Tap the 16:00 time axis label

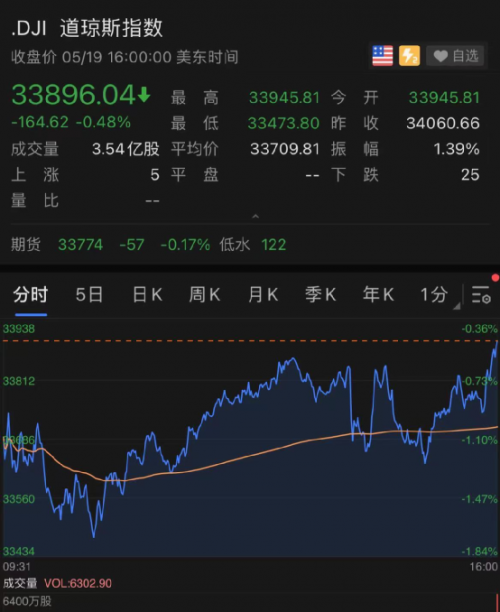pyautogui.click(x=483, y=567)
